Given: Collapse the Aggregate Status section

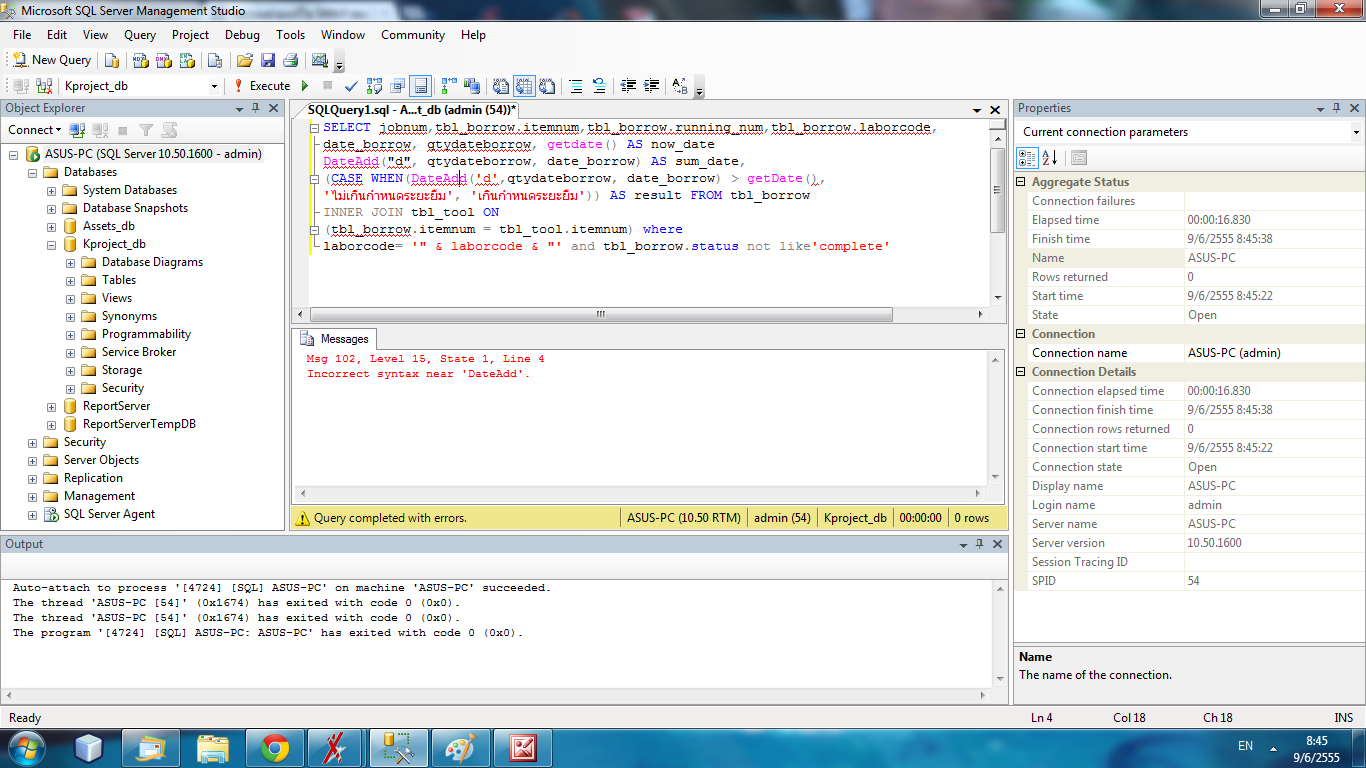Looking at the screenshot, I should point(1022,182).
